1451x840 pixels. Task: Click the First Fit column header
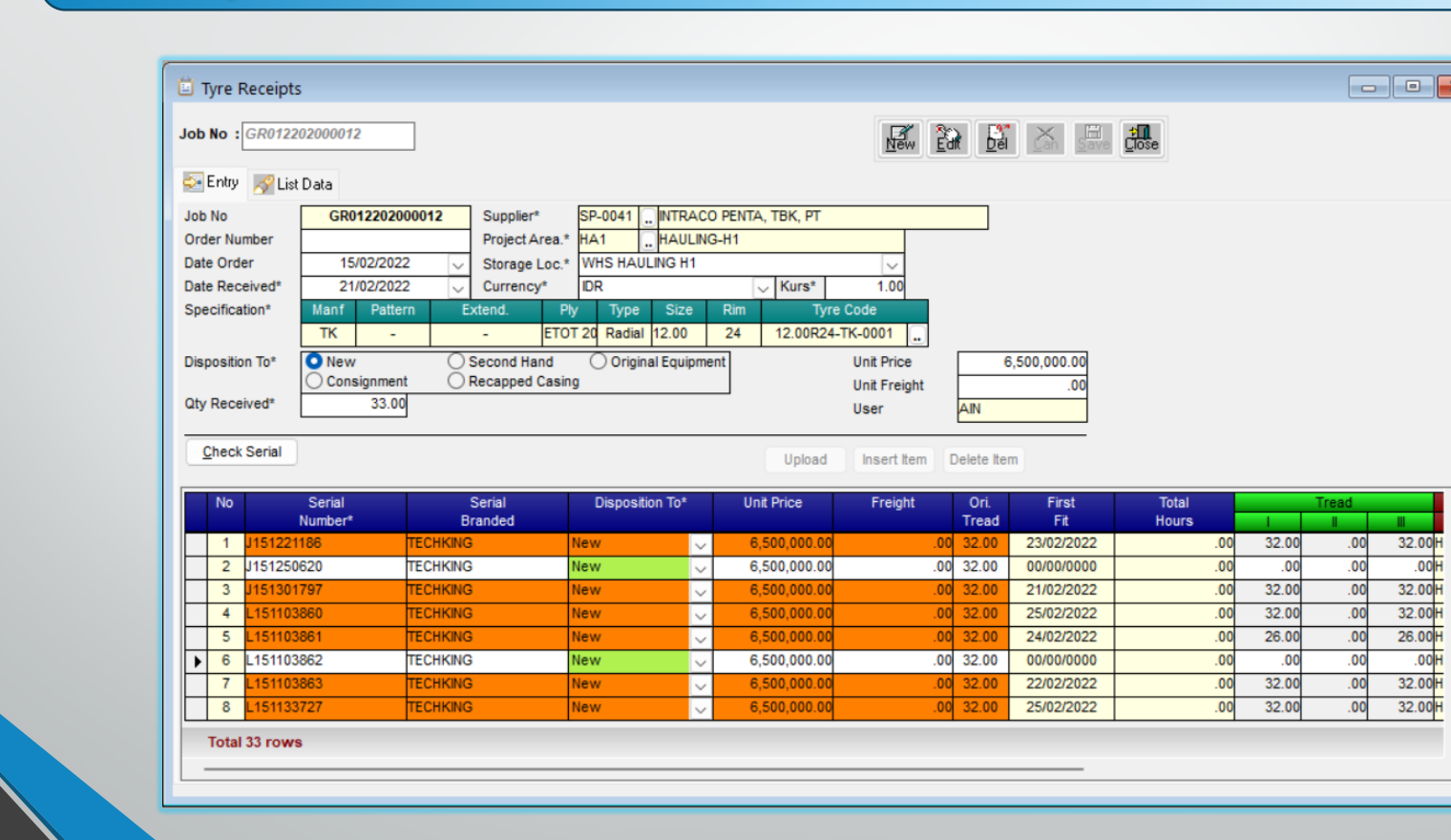[1061, 512]
